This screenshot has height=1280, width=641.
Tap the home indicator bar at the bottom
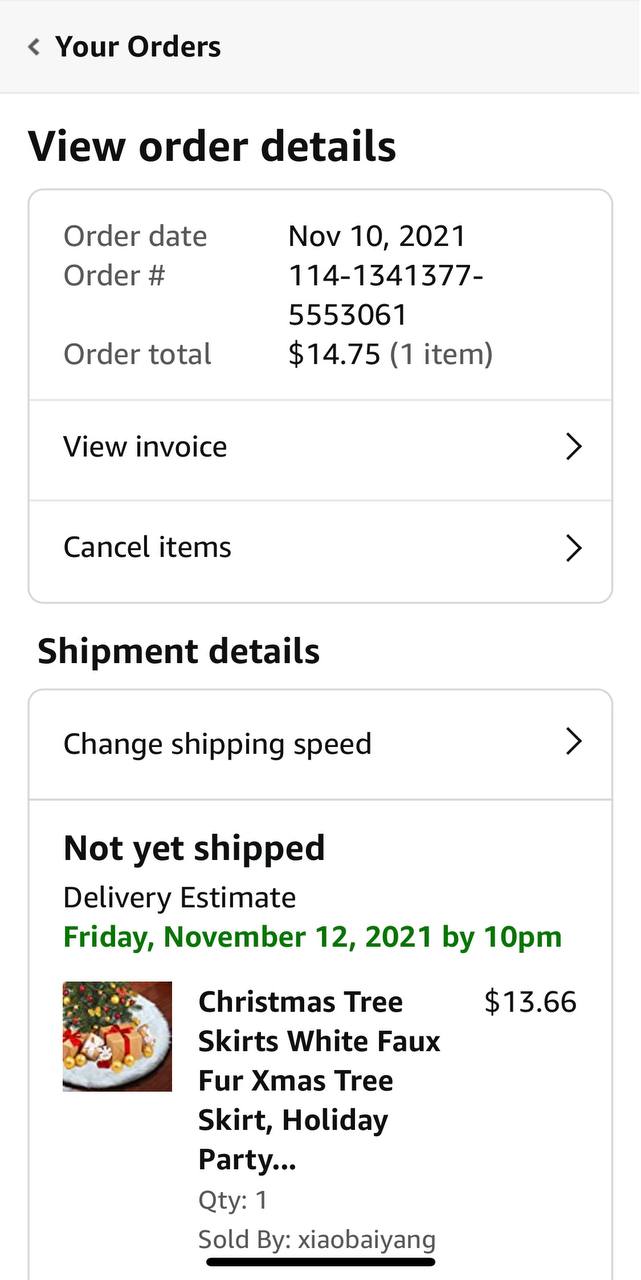coord(320,1262)
